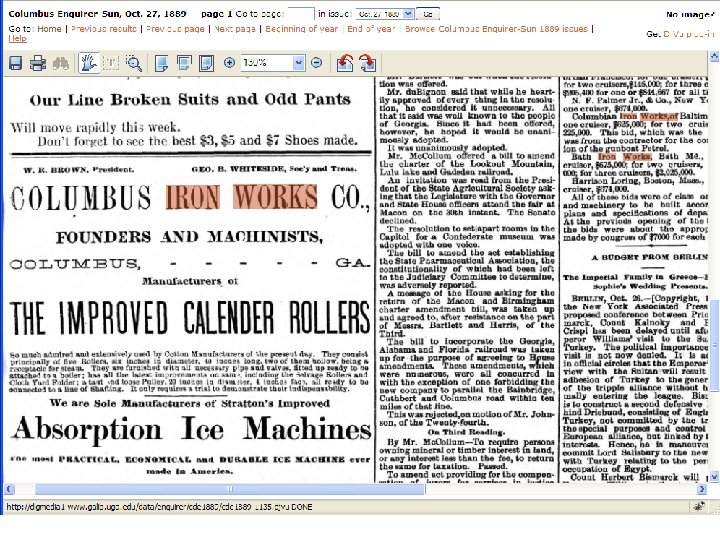This screenshot has width=720, height=540.
Task: Click the Get DjVu plug-in link
Action: [681, 34]
